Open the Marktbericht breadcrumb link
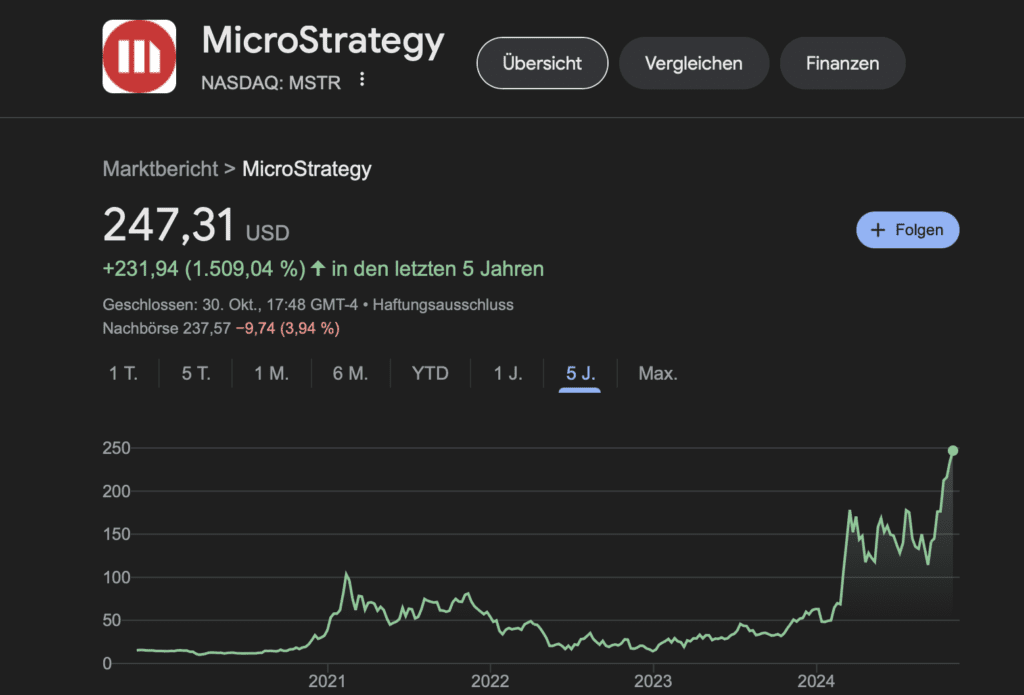The width and height of the screenshot is (1024, 695). point(160,169)
